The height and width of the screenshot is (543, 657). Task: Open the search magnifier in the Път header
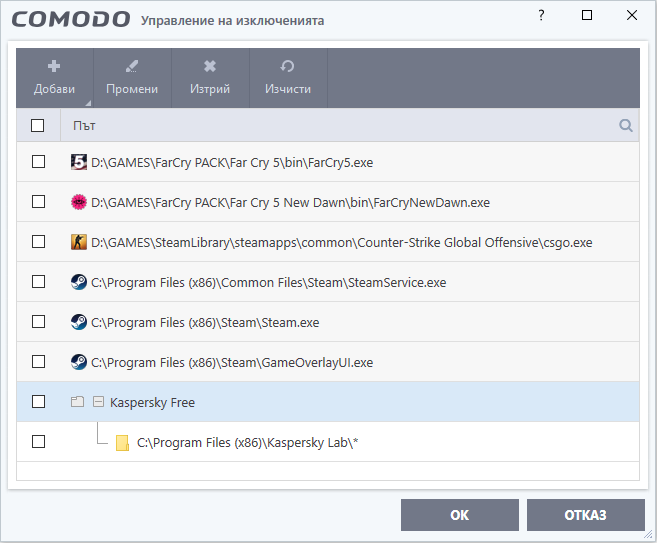click(626, 125)
